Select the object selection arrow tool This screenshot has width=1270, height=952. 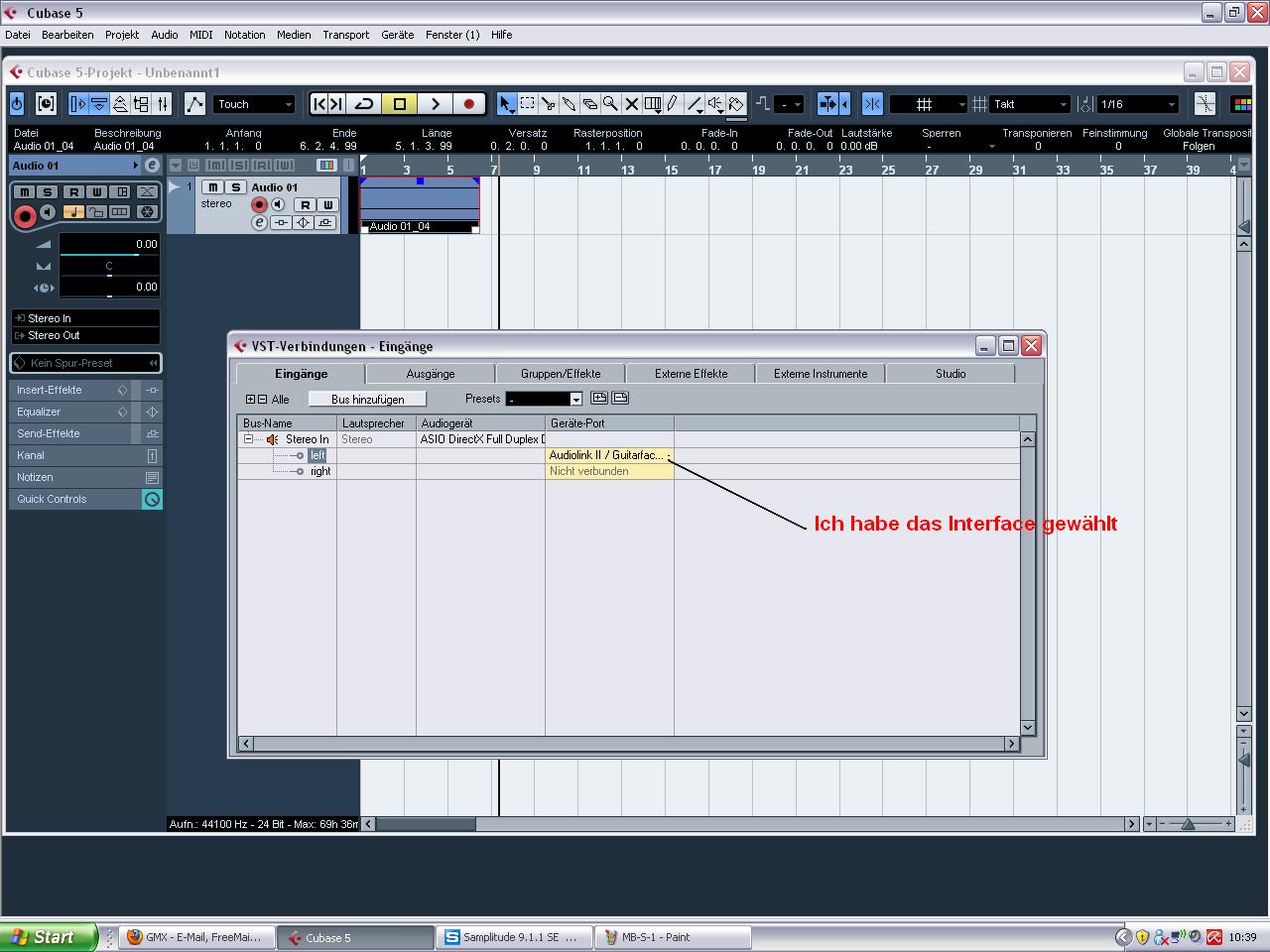(x=506, y=103)
